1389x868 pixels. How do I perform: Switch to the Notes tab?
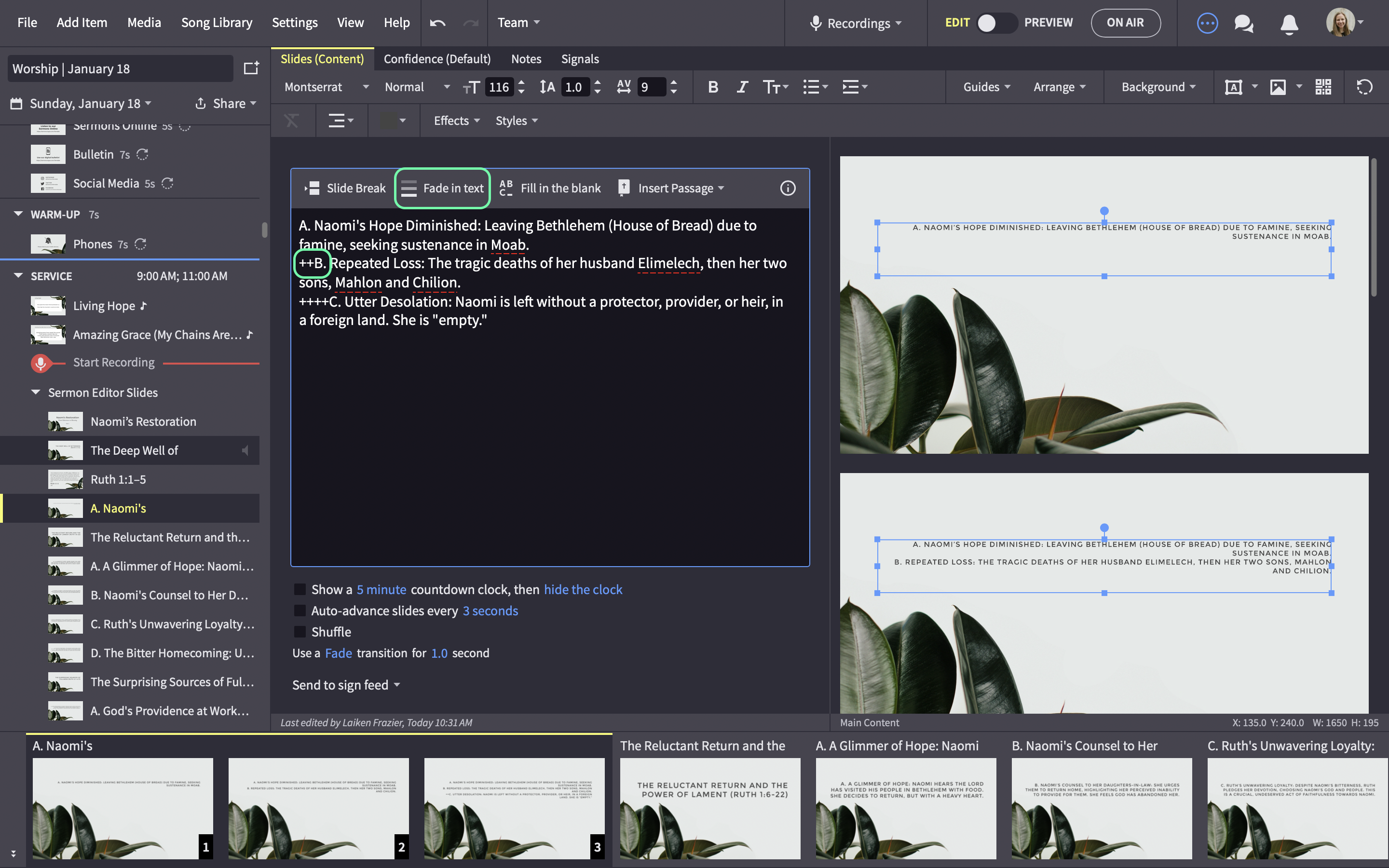pos(526,59)
